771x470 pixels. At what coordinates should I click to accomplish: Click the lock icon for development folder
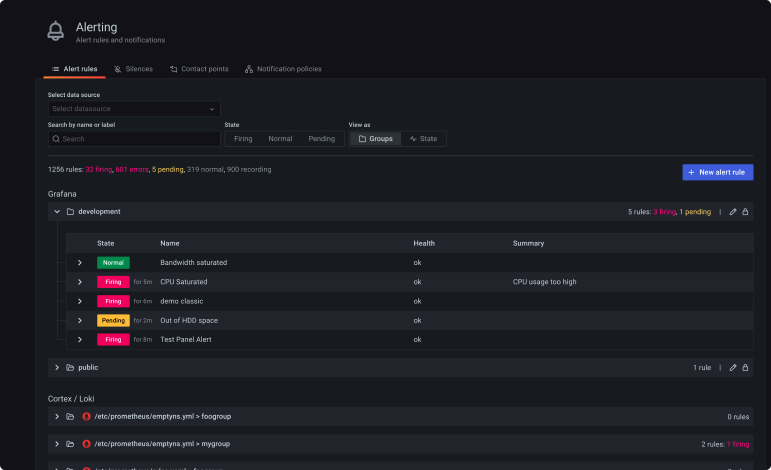745,212
